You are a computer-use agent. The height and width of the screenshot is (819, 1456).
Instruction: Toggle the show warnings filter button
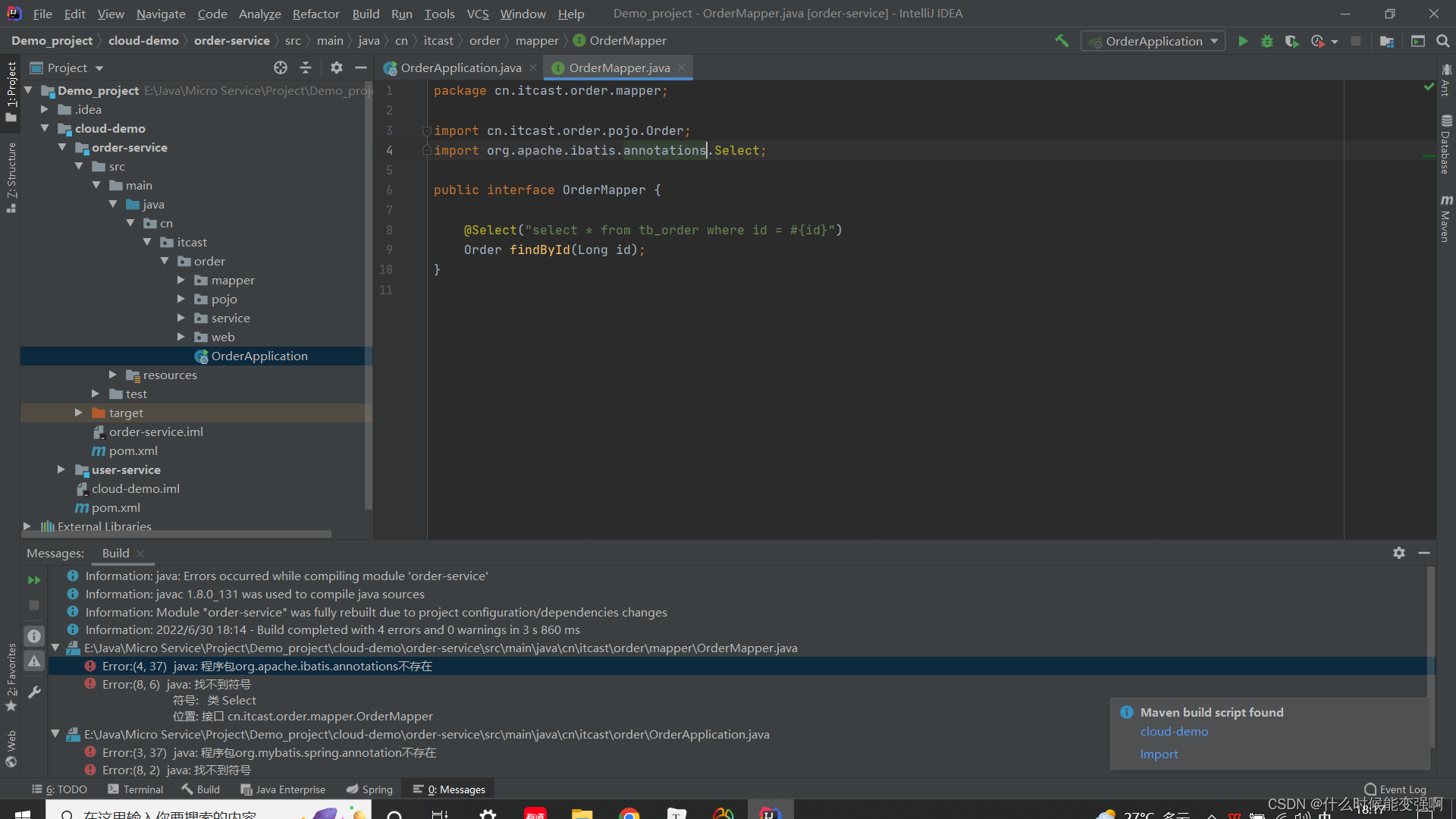pos(34,661)
